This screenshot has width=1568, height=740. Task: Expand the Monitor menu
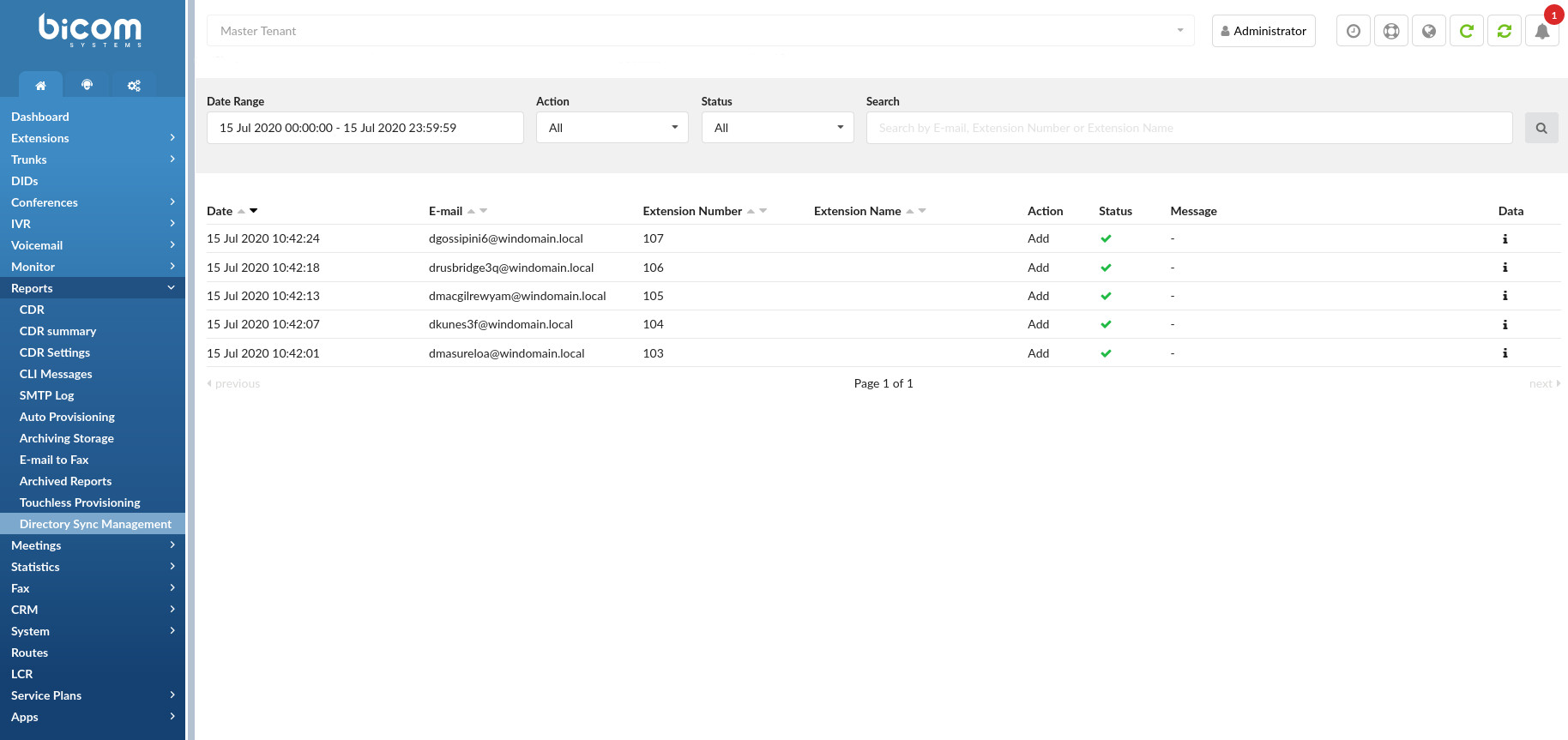(x=93, y=267)
